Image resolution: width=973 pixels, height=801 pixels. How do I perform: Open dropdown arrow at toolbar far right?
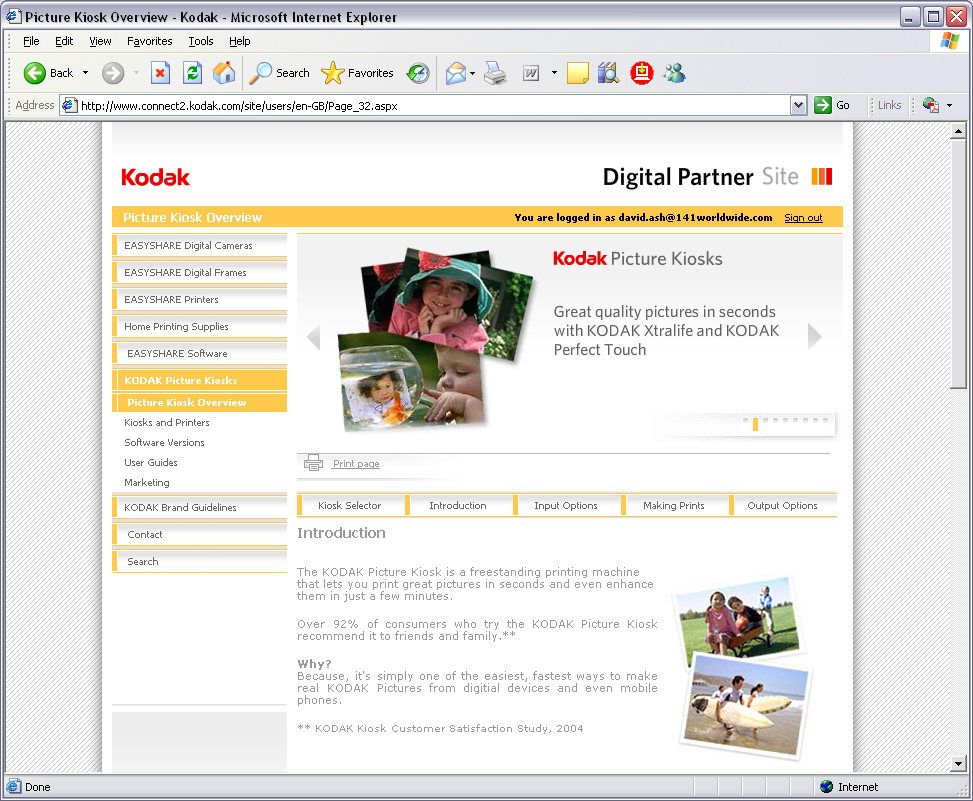point(949,105)
